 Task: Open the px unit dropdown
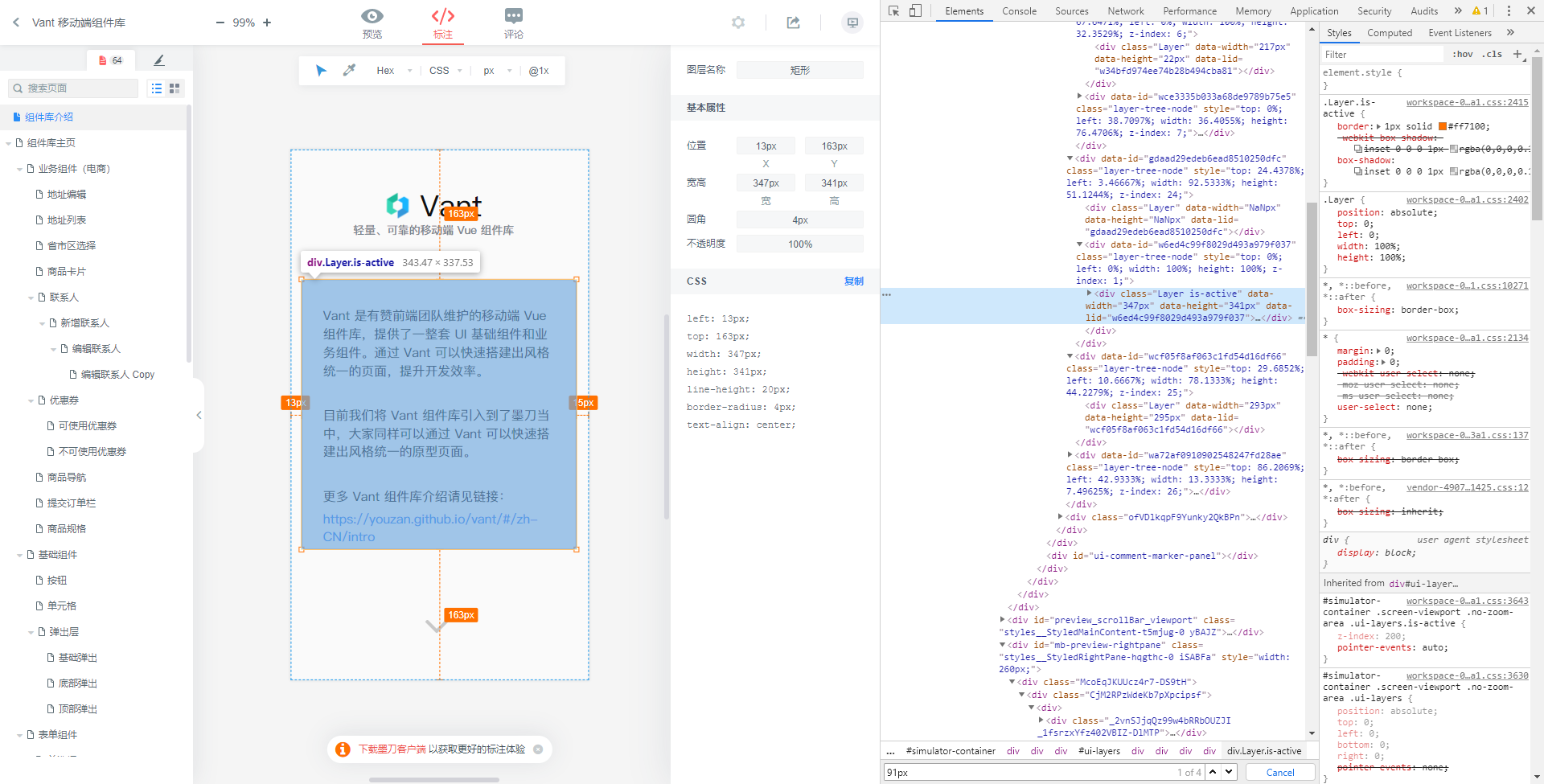pos(498,71)
